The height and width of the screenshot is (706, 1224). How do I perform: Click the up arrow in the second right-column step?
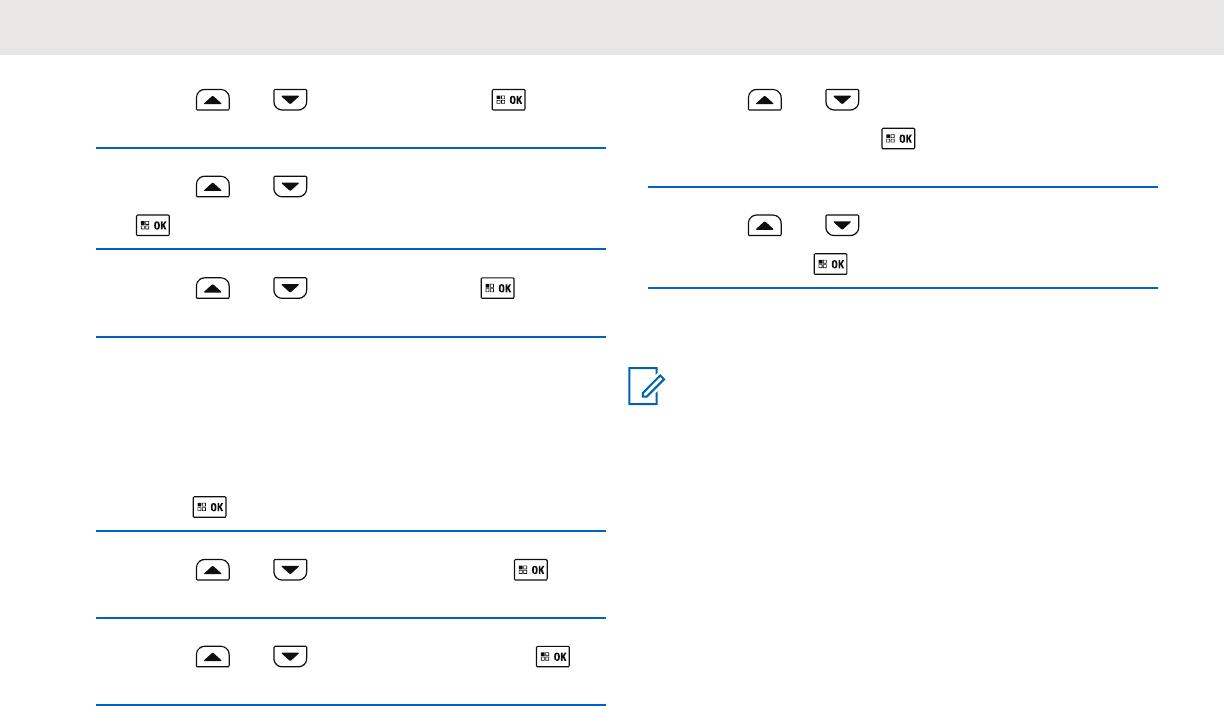[766, 227]
